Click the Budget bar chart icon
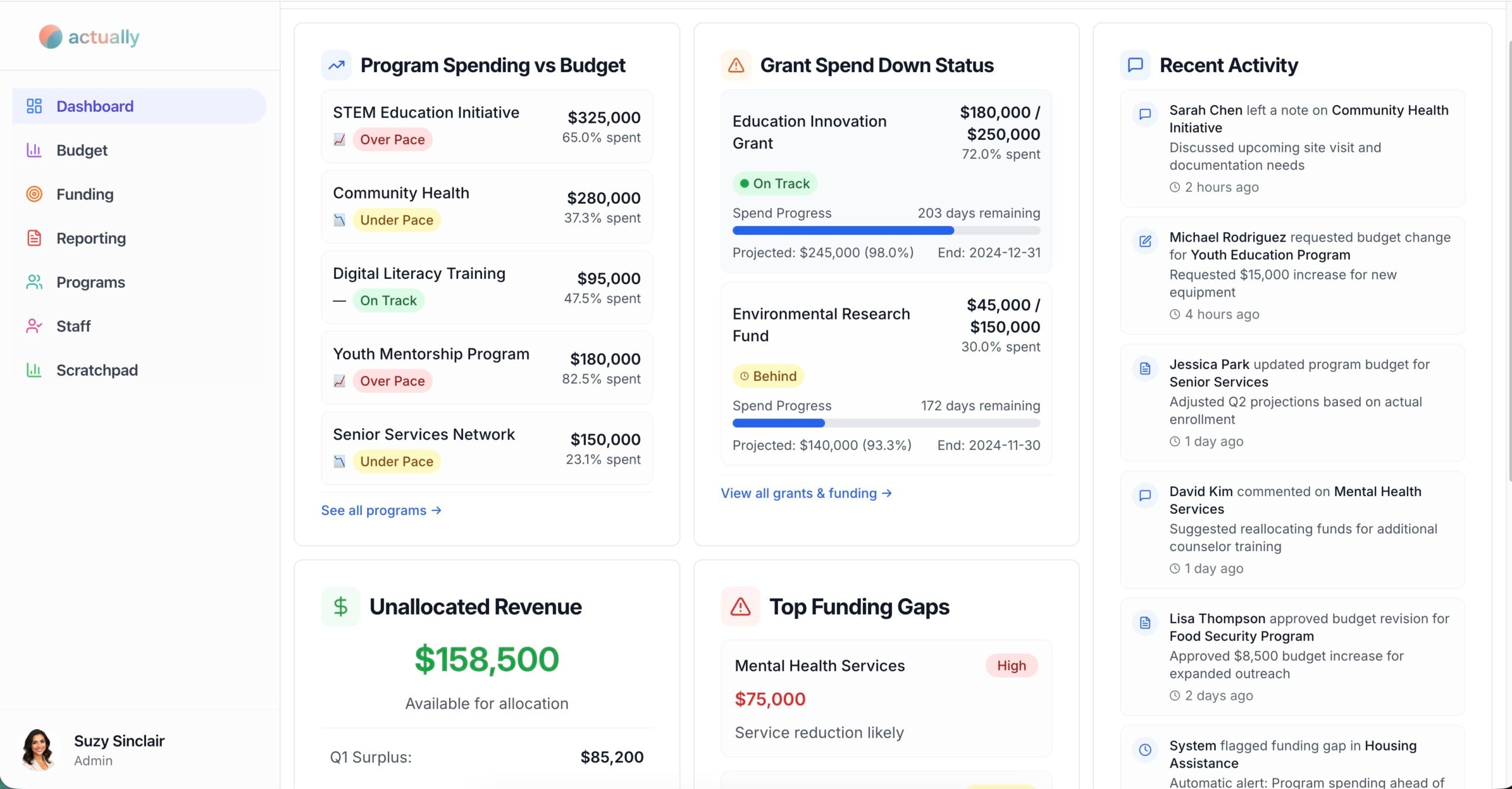 click(34, 150)
